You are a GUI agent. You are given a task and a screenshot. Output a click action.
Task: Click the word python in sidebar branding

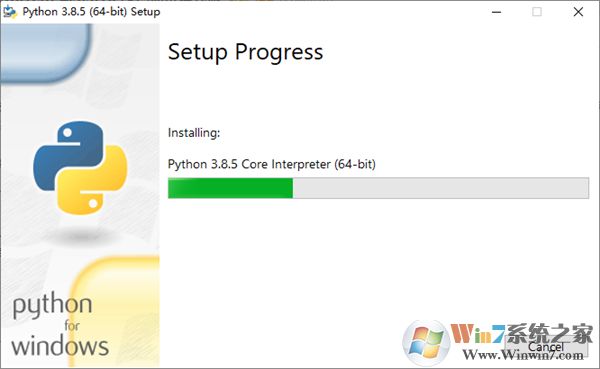click(x=52, y=305)
